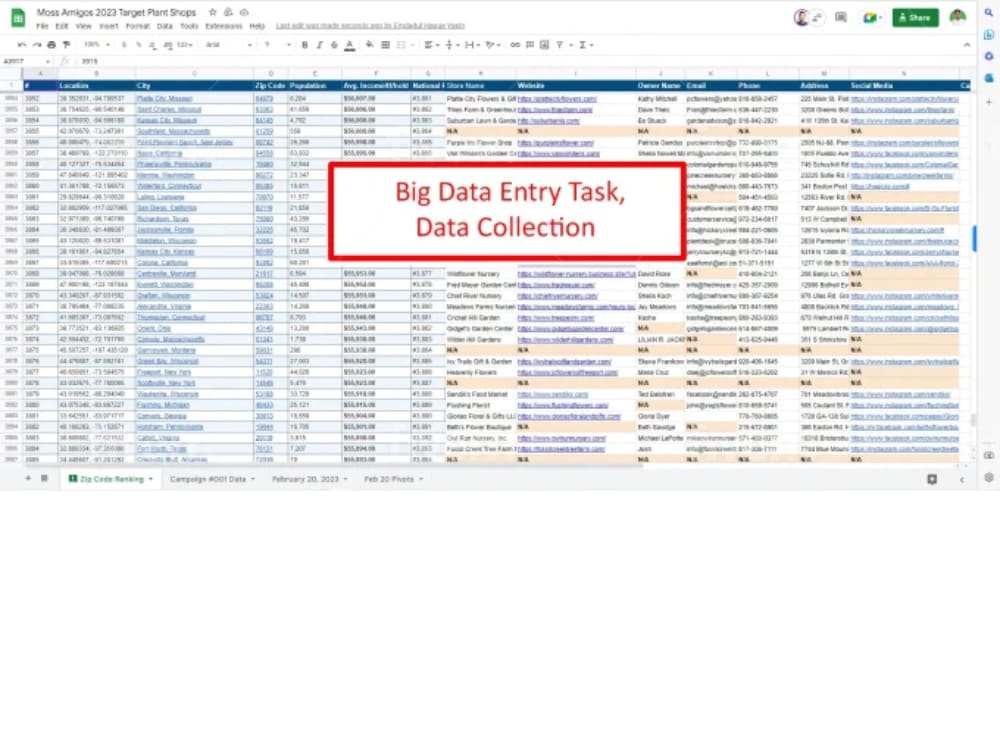Open the Data menu

(165, 26)
